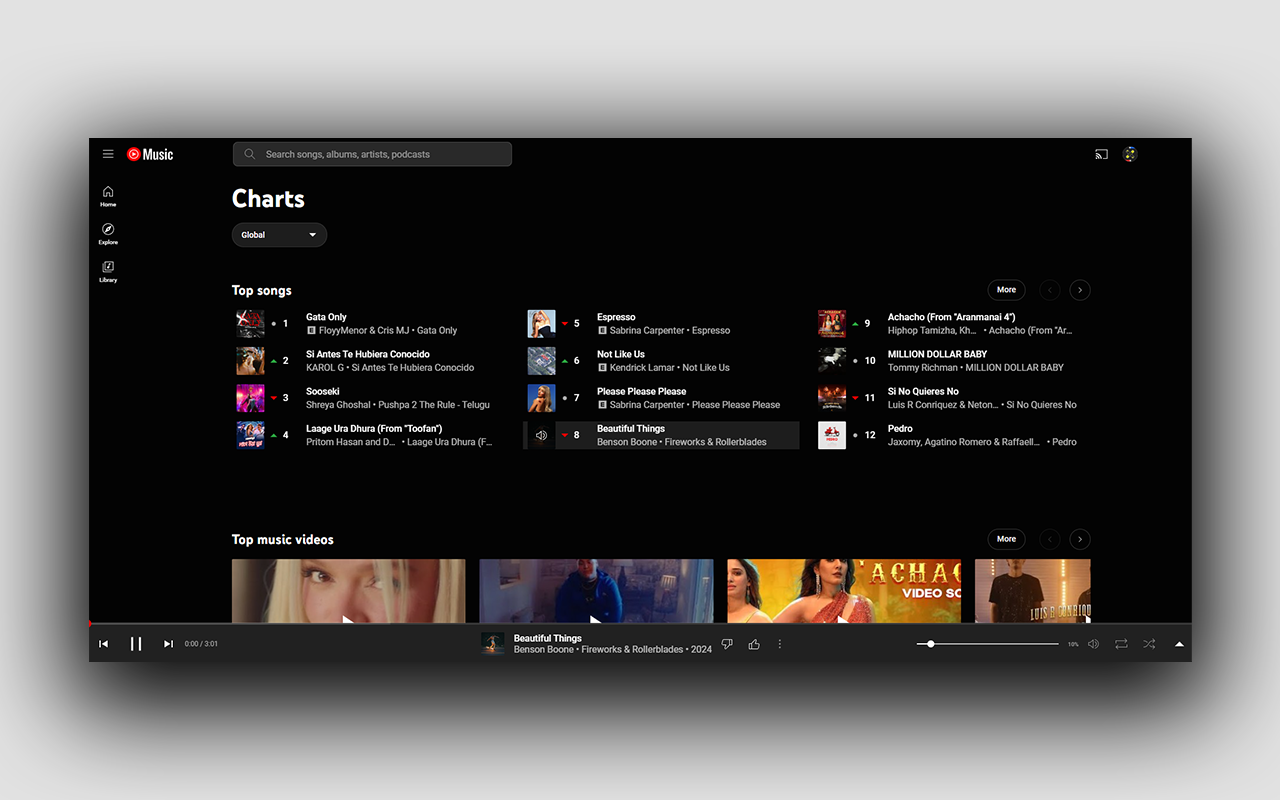Image resolution: width=1280 pixels, height=800 pixels.
Task: Open the Sabrina Carpenter link on the Espresso row
Action: pyautogui.click(x=647, y=330)
